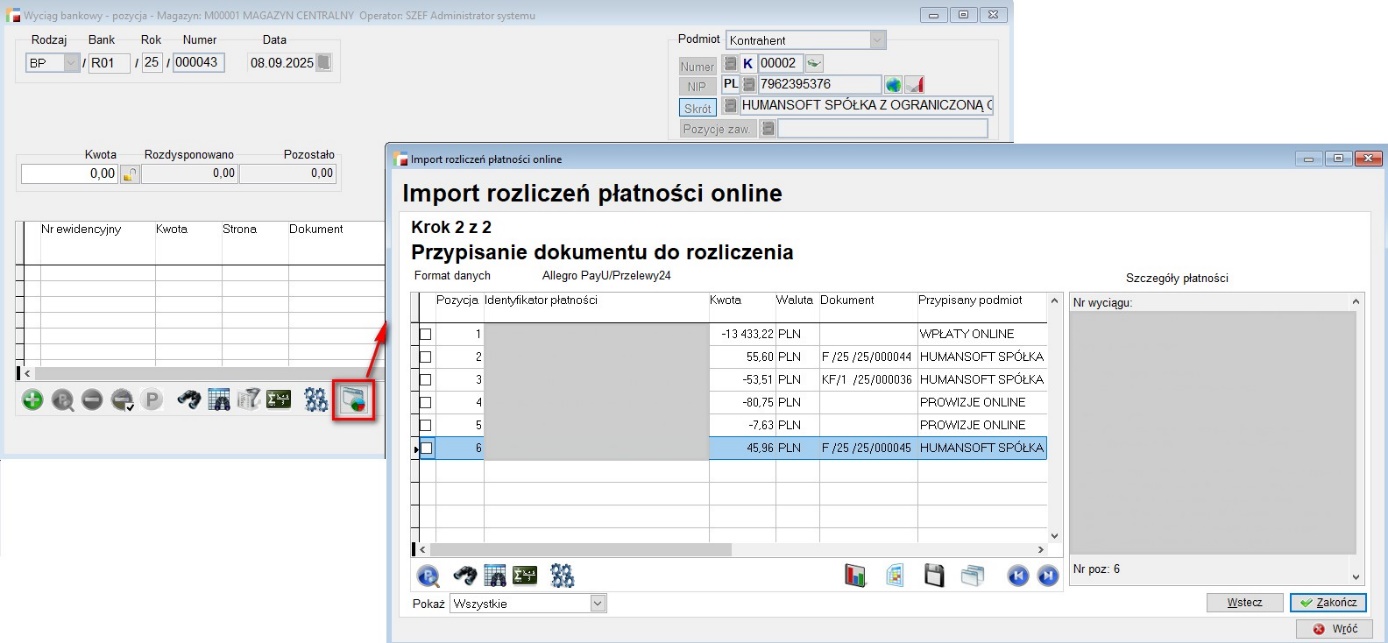The image size is (1388, 643).
Task: Click the globe icon next to NIP field
Action: pyautogui.click(x=893, y=85)
